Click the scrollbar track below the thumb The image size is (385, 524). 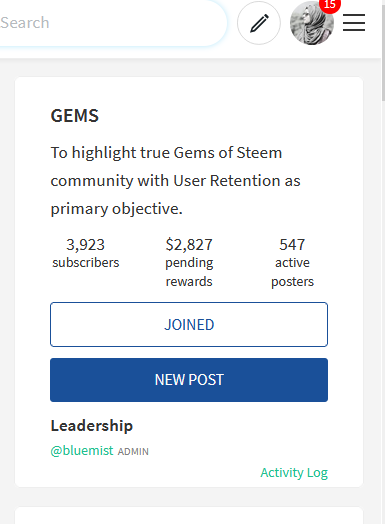click(383, 311)
